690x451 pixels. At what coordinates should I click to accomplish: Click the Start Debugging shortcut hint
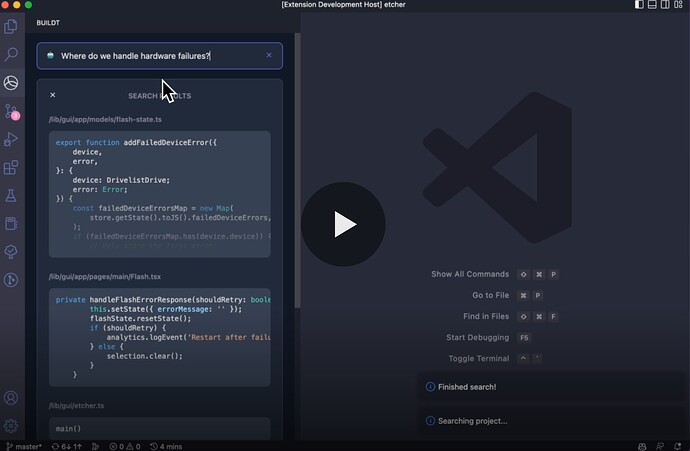(x=488, y=337)
